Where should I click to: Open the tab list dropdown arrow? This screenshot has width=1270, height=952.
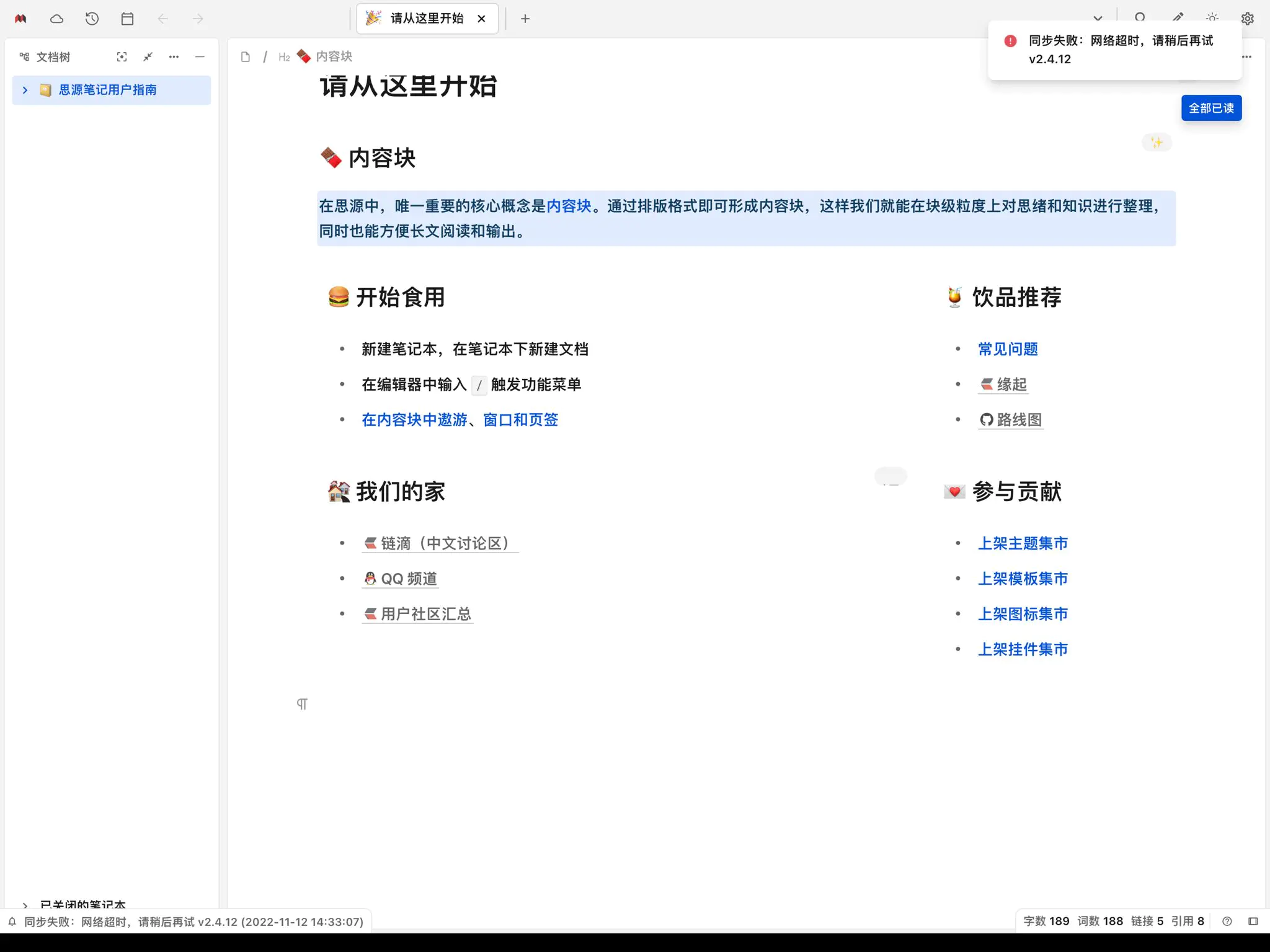pos(1098,18)
